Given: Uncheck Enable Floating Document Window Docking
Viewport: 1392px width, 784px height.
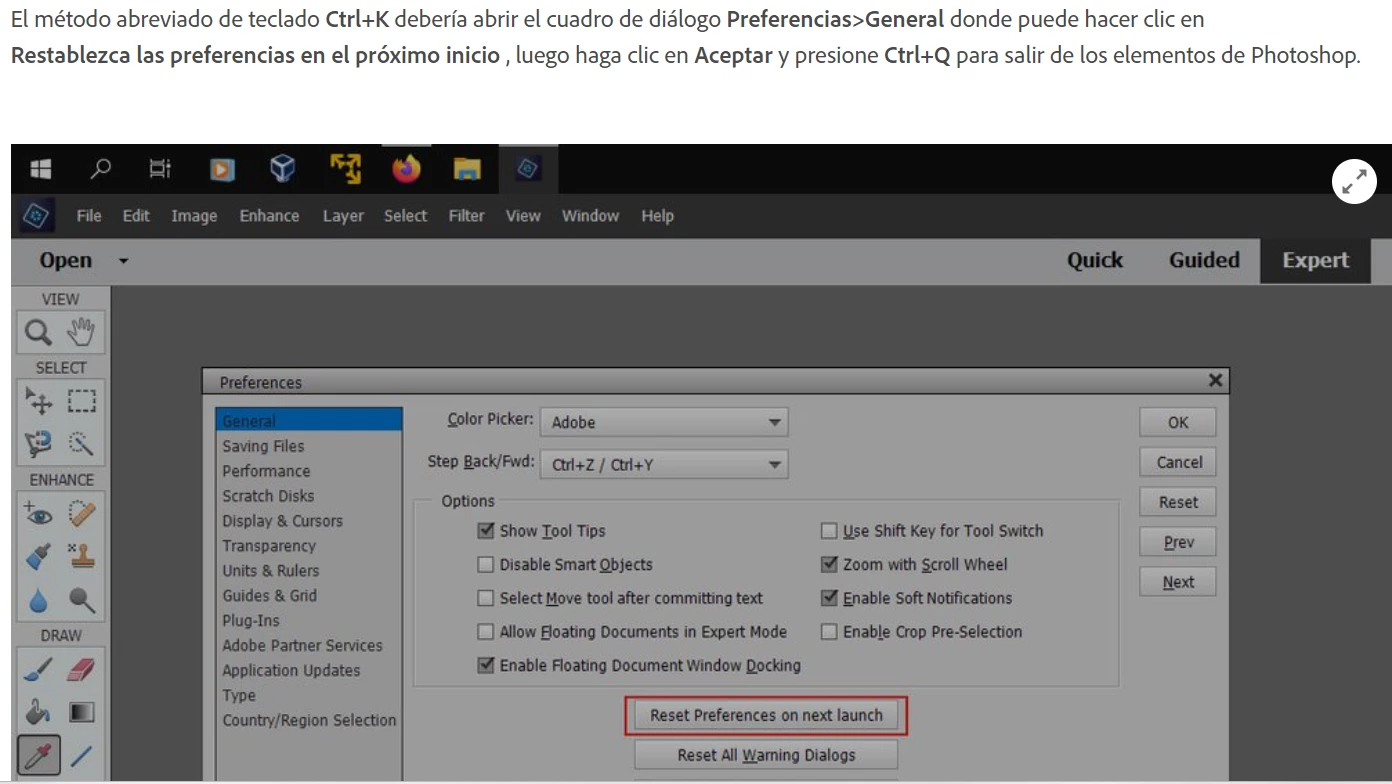Looking at the screenshot, I should pyautogui.click(x=486, y=665).
